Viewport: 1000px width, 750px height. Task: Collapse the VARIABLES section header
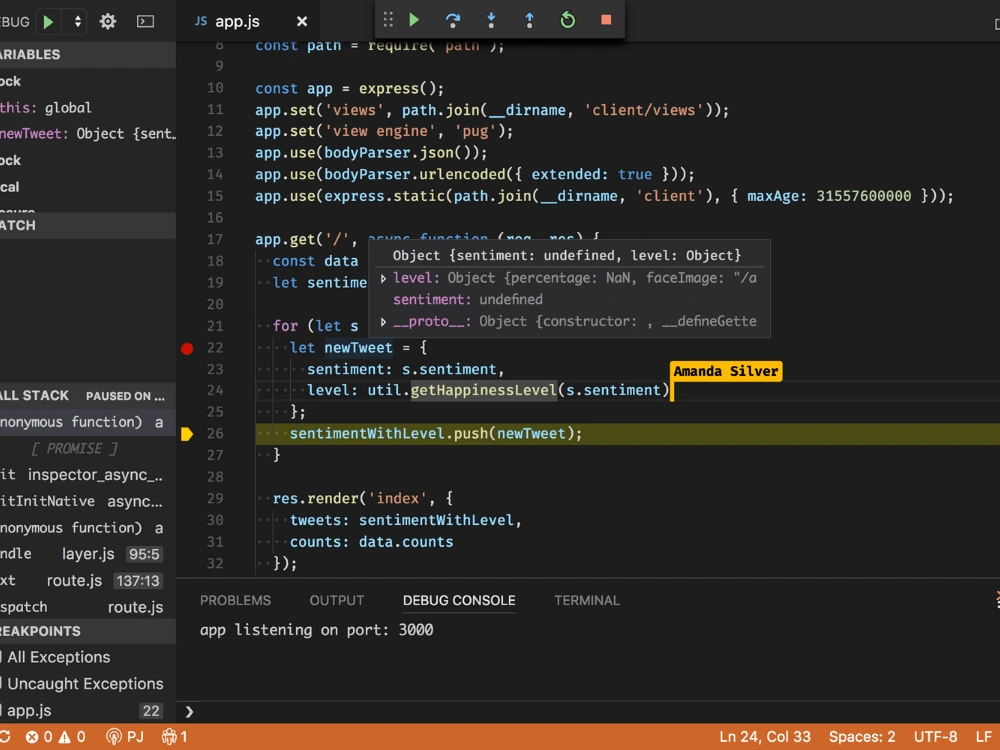pyautogui.click(x=87, y=55)
